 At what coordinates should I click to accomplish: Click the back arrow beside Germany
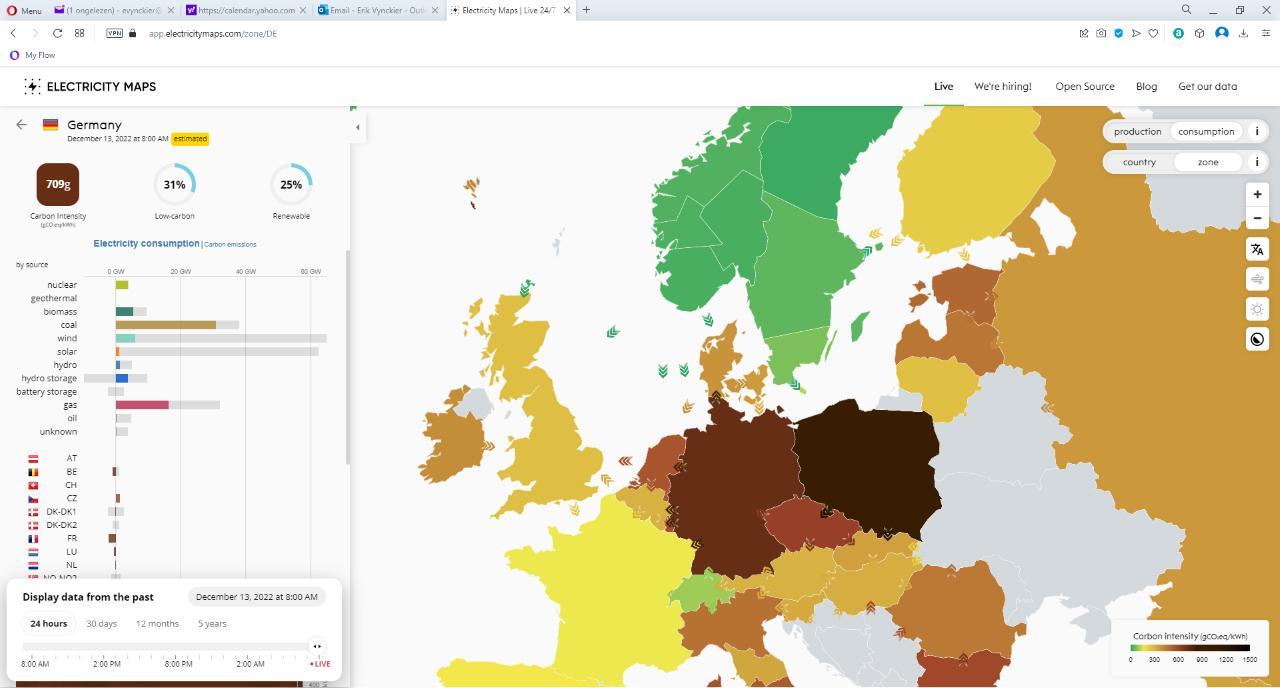click(21, 125)
